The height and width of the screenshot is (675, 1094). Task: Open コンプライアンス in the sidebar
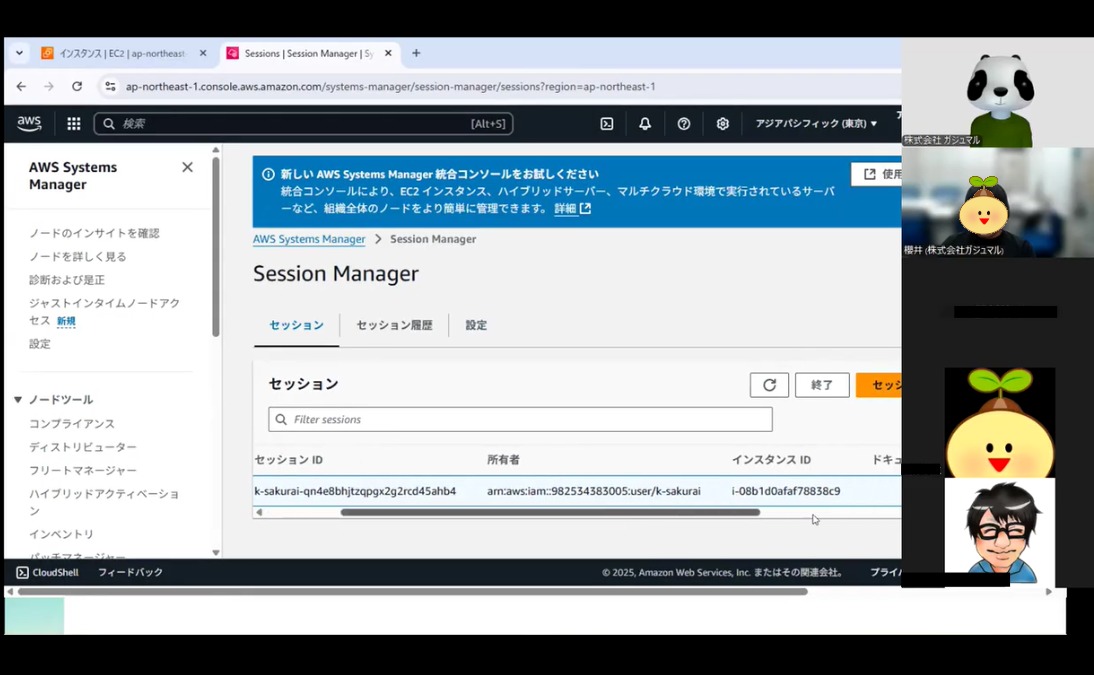(72, 424)
